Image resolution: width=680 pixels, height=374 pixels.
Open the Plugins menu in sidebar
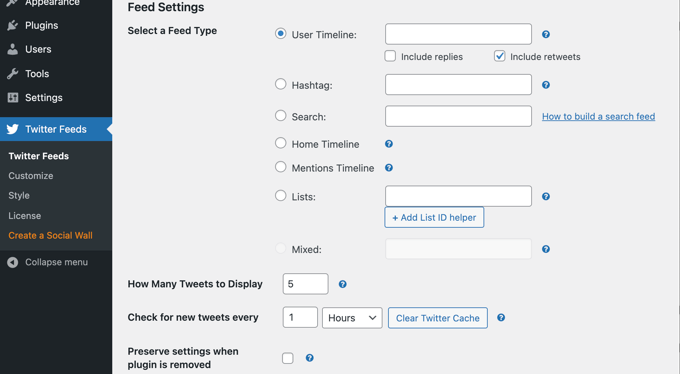41,26
